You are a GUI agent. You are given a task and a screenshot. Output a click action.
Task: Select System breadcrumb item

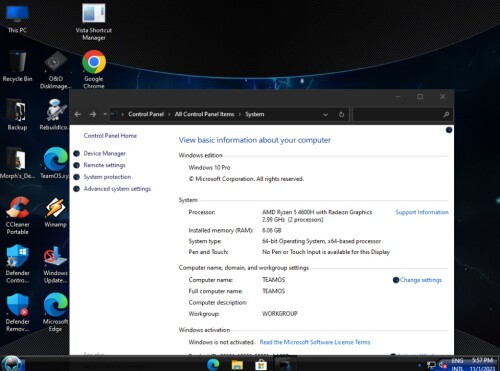tap(255, 114)
